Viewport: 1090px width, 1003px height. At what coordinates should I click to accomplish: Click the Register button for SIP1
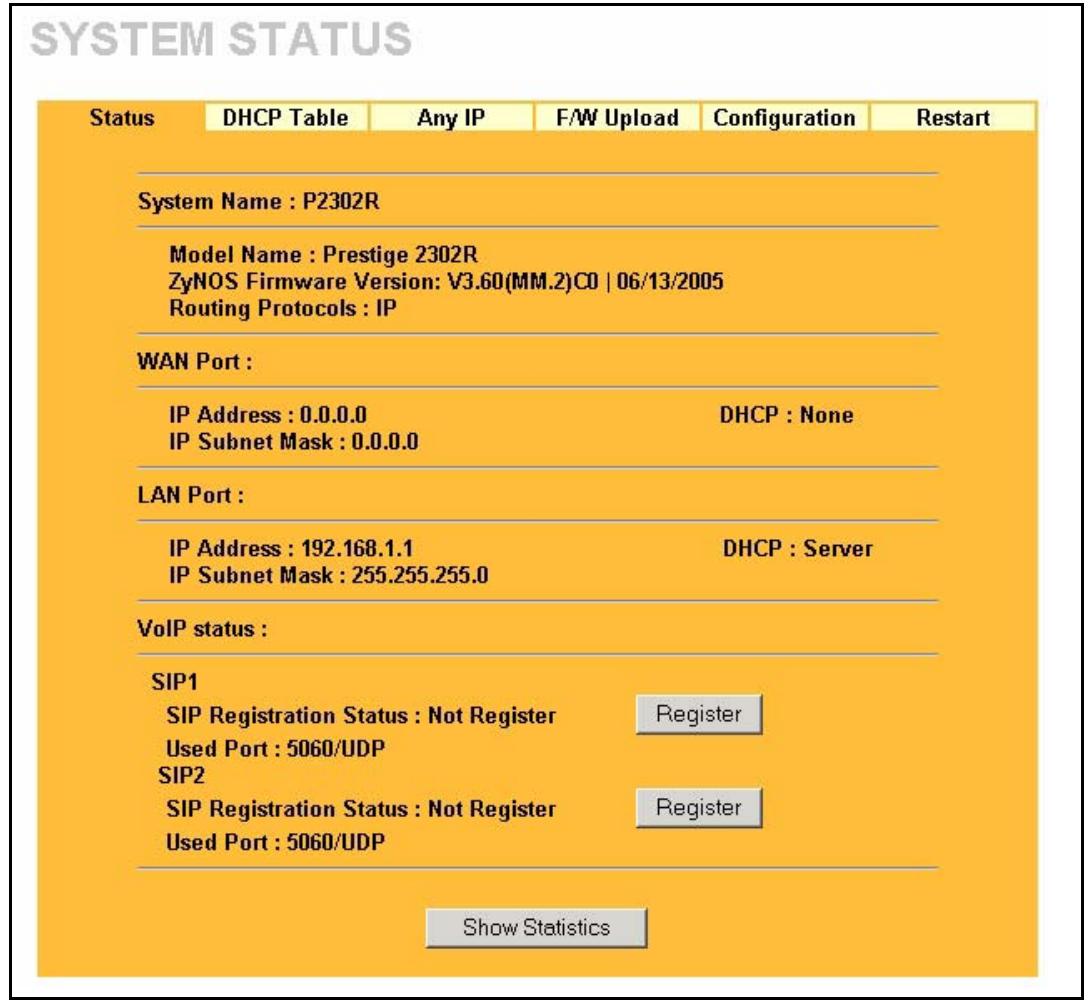[699, 714]
